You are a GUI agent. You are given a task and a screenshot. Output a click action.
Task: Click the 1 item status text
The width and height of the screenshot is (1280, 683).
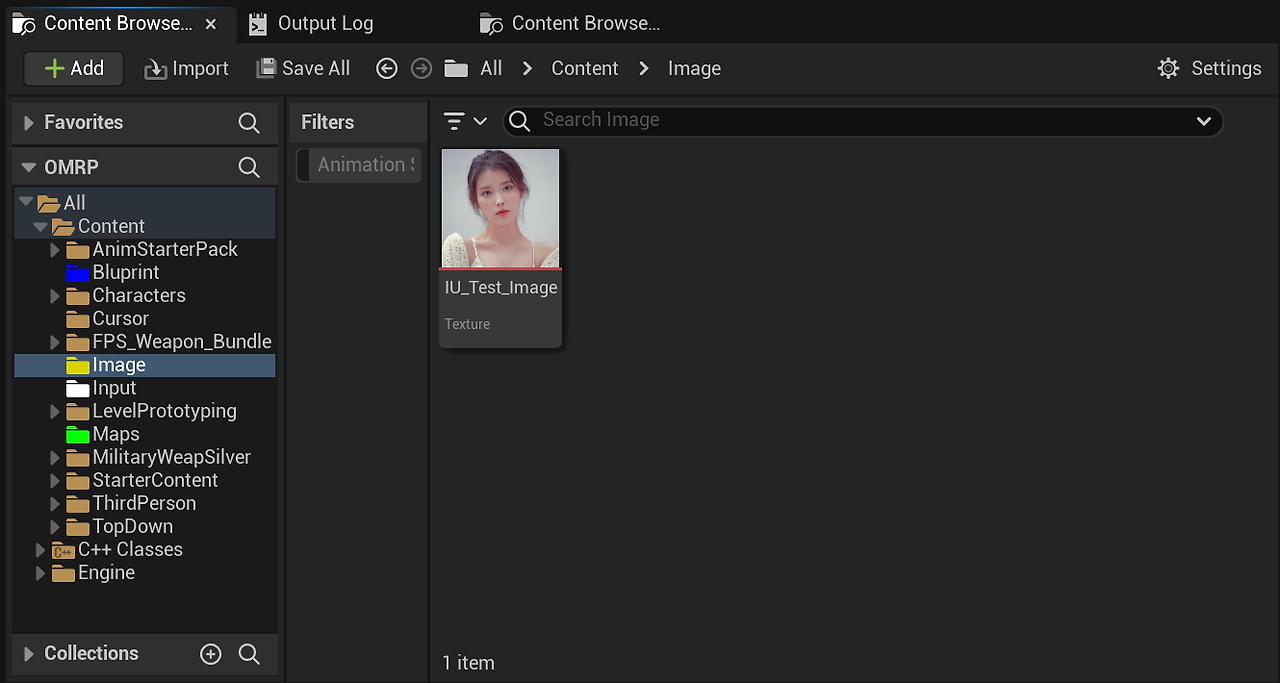(x=469, y=663)
